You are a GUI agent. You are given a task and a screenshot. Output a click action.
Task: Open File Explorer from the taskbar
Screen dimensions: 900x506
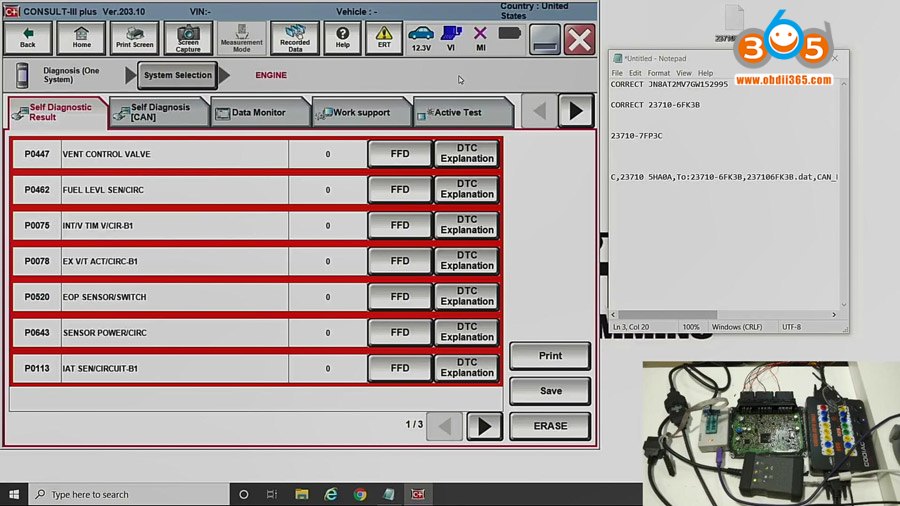coord(301,494)
